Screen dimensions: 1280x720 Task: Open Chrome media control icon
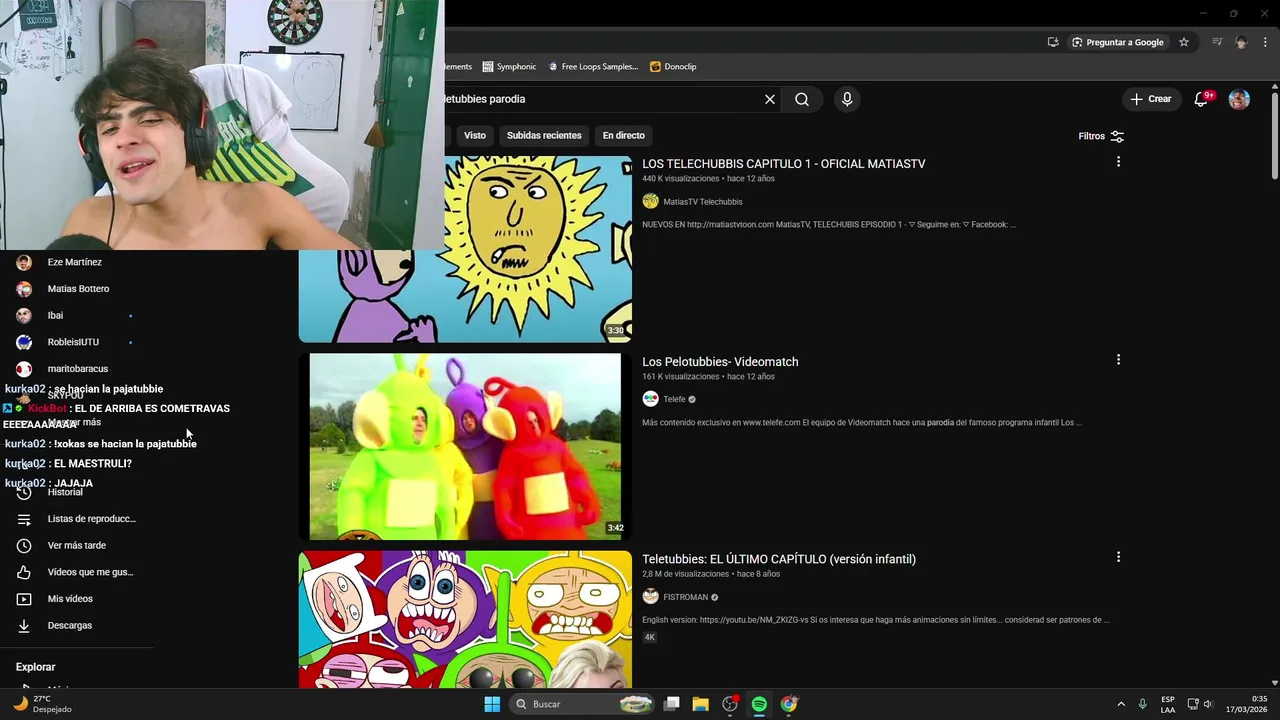point(1217,42)
